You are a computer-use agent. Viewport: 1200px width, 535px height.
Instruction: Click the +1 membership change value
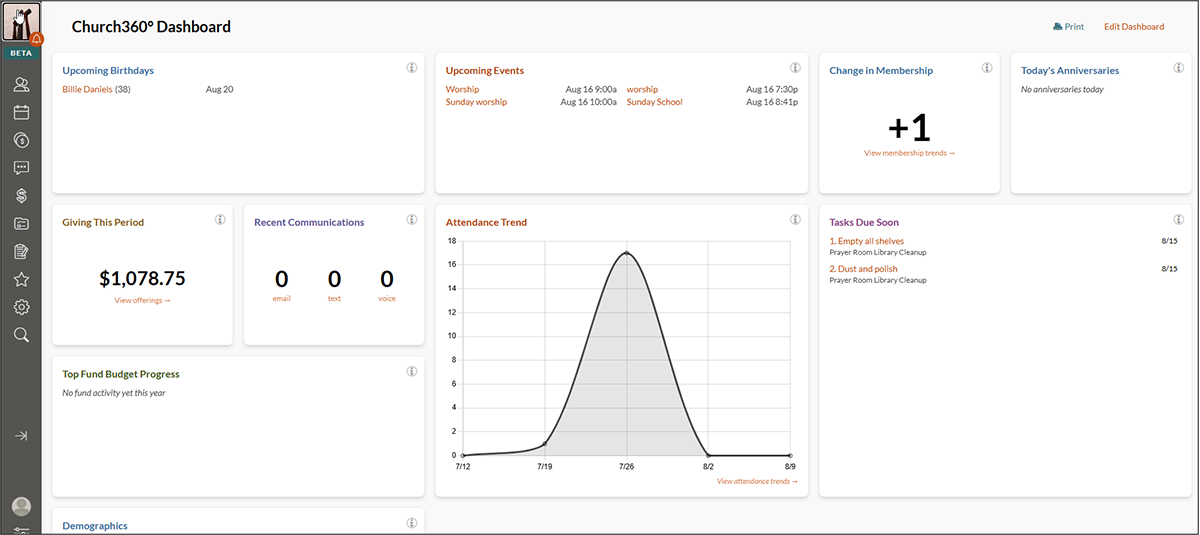[x=909, y=128]
